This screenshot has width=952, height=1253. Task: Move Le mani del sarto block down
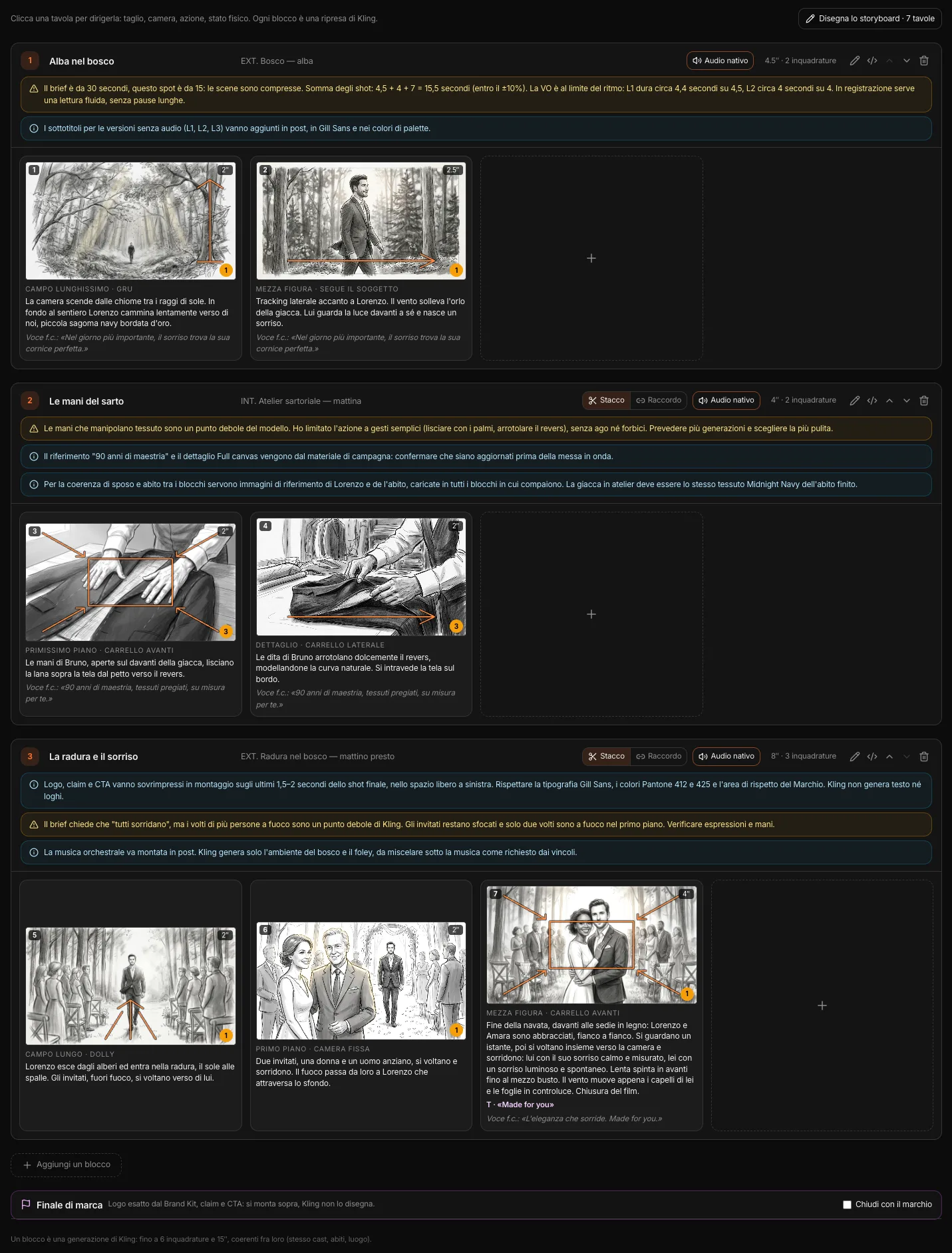coord(907,401)
